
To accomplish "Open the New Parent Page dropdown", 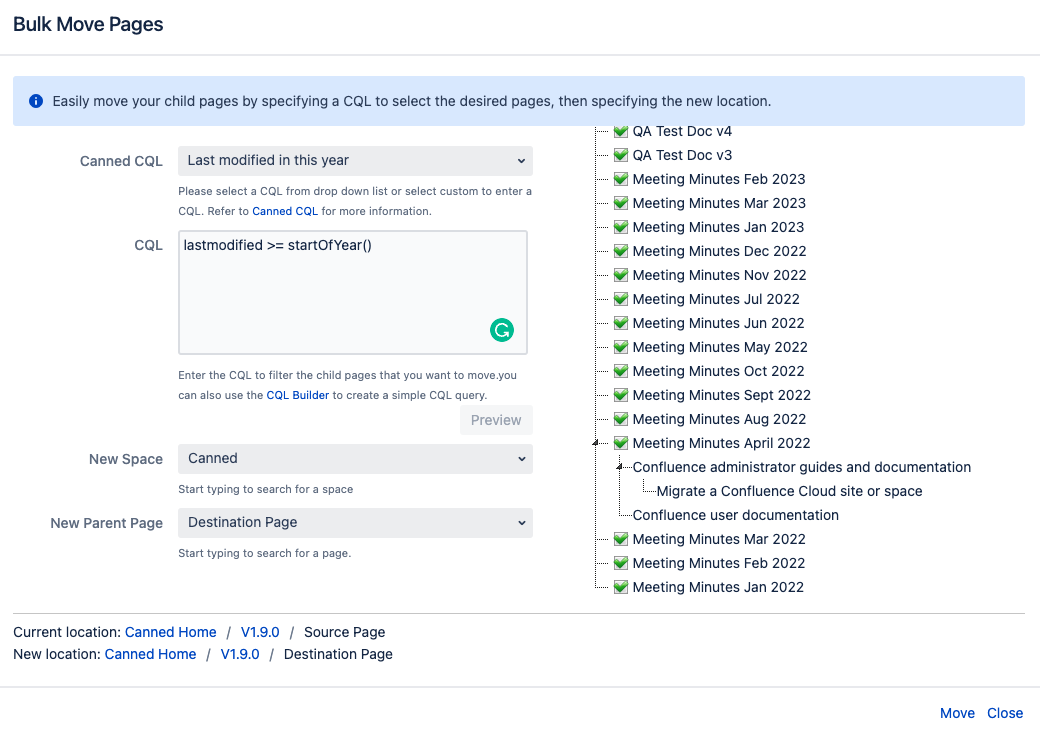I will pos(355,523).
